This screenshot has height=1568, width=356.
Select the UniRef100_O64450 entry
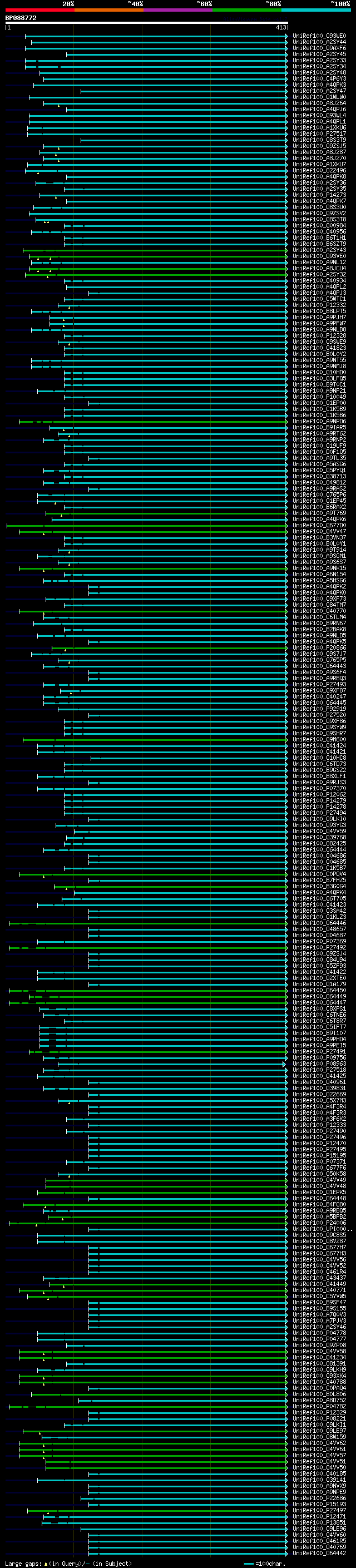pos(319,990)
